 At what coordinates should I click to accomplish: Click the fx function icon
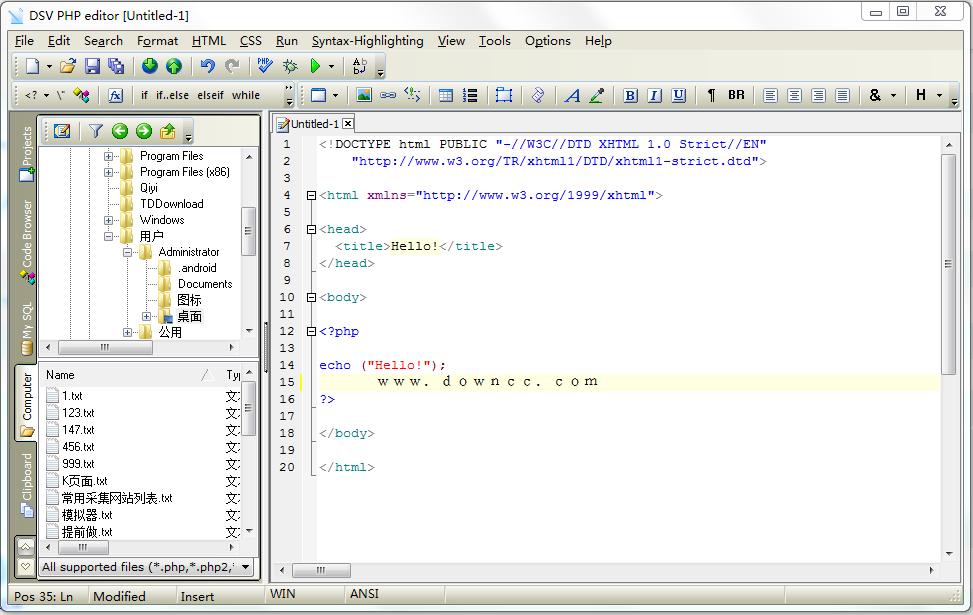point(115,95)
